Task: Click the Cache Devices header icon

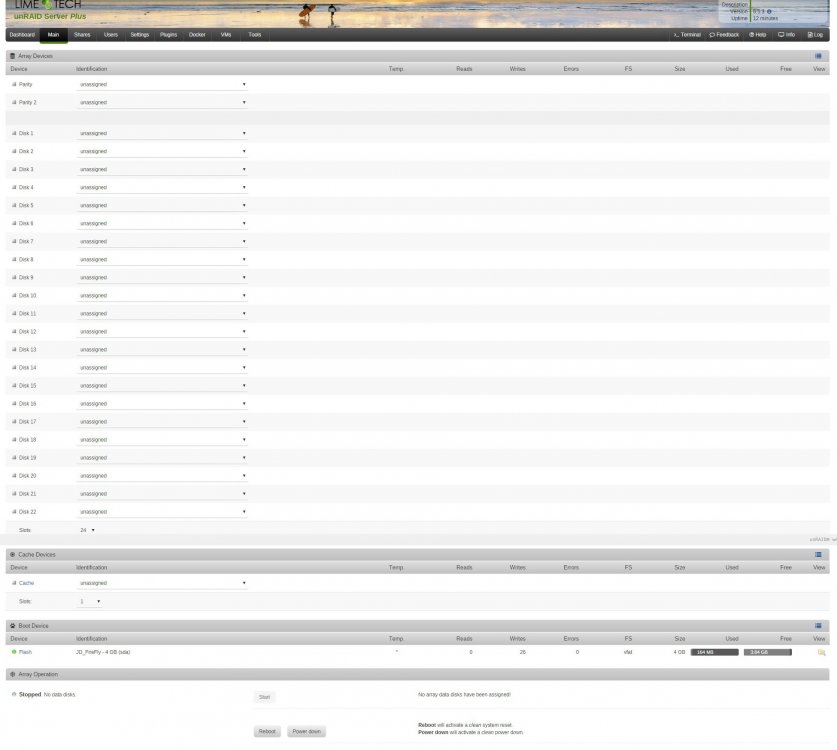Action: coord(12,555)
